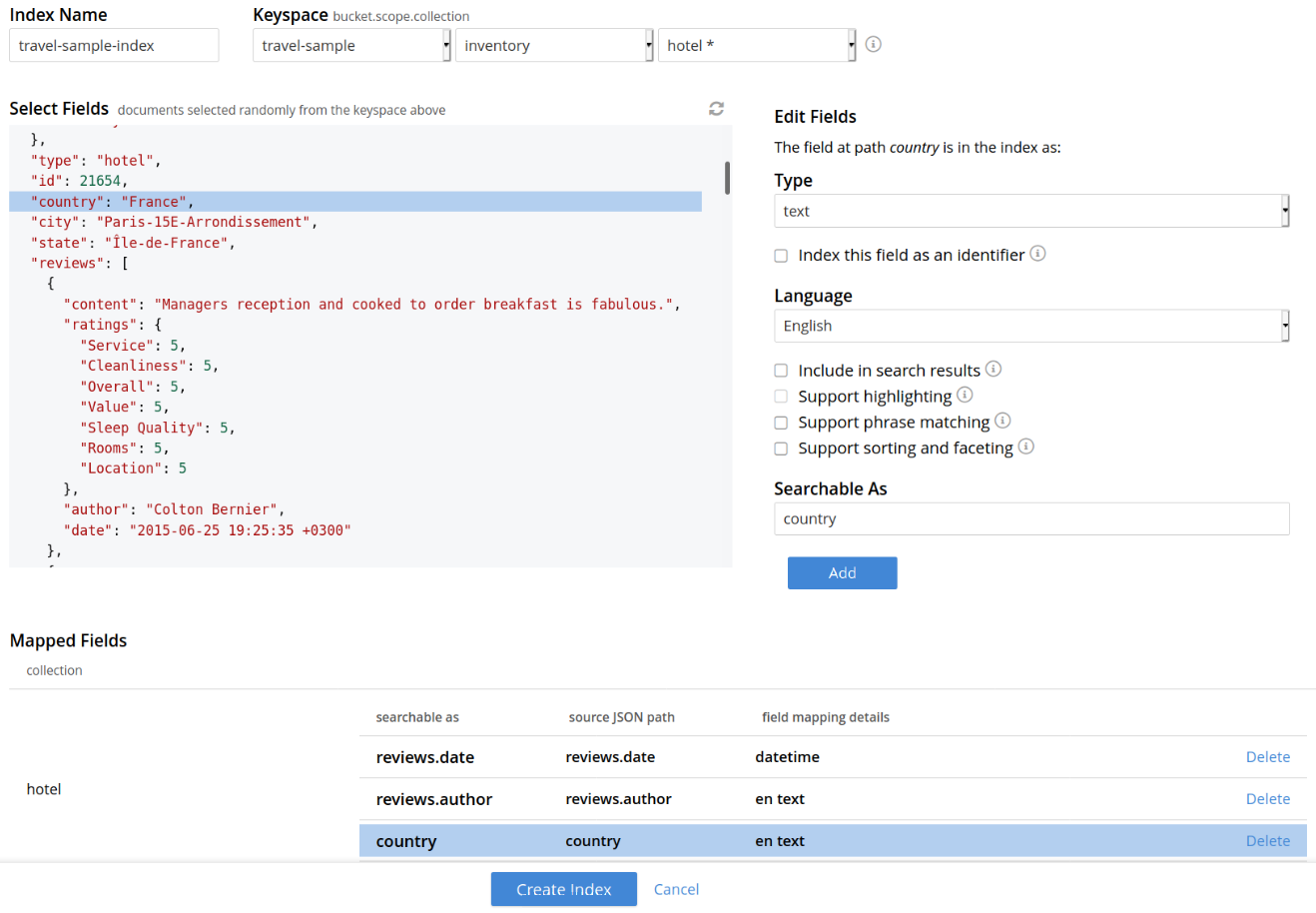The height and width of the screenshot is (913, 1316).
Task: Click info icon for 'Support phrase matching'
Action: pyautogui.click(x=1002, y=421)
